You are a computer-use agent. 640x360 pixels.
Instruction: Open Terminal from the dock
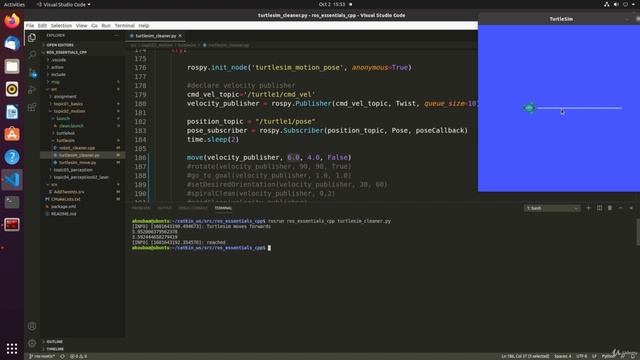(12, 202)
